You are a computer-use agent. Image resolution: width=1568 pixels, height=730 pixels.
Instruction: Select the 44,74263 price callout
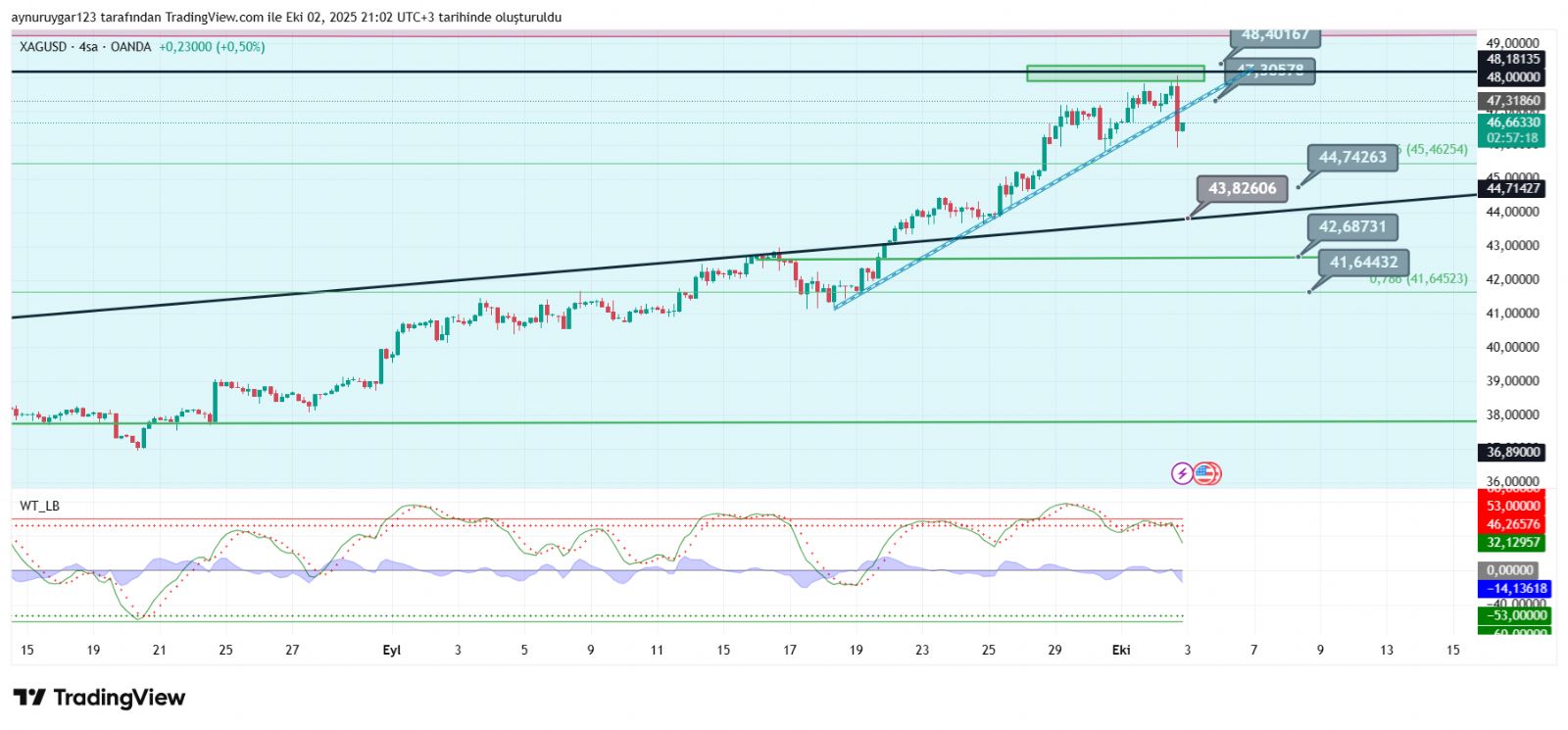[1352, 157]
